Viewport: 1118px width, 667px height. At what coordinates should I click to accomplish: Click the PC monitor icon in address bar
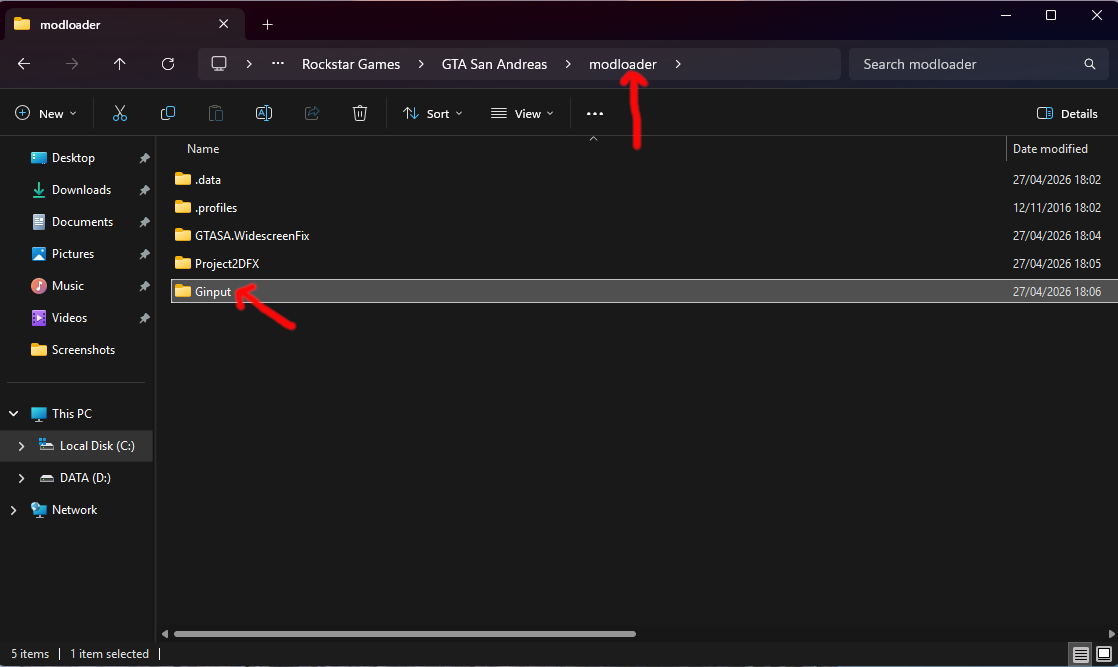point(219,63)
